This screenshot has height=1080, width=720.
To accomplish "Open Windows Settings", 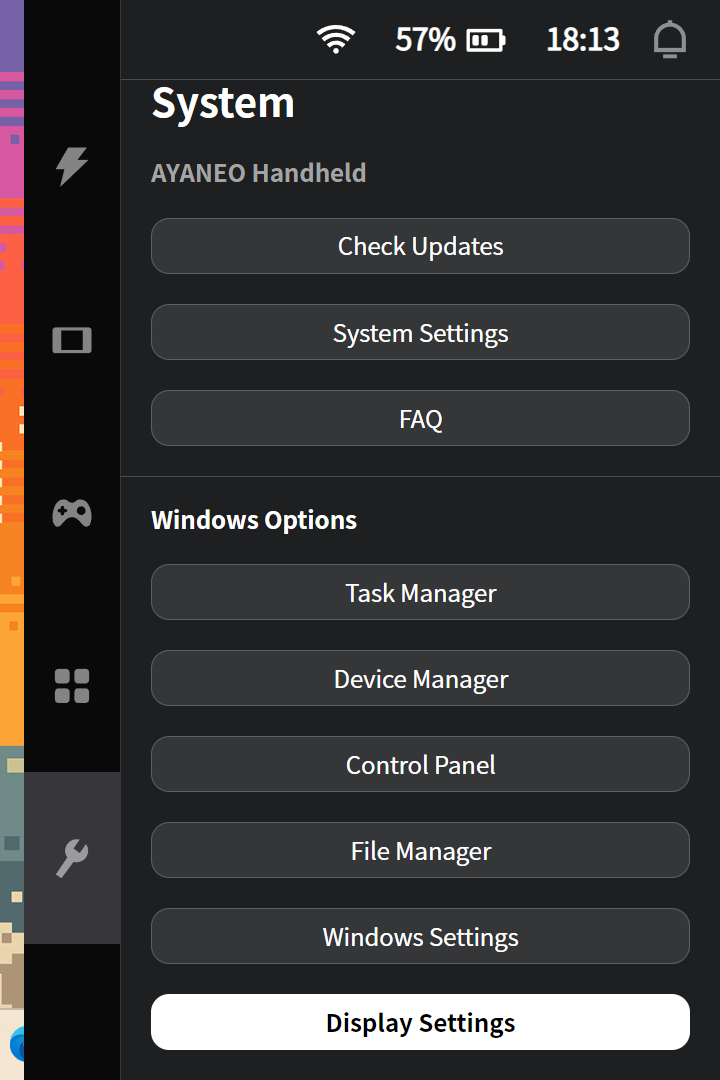I will tap(420, 937).
